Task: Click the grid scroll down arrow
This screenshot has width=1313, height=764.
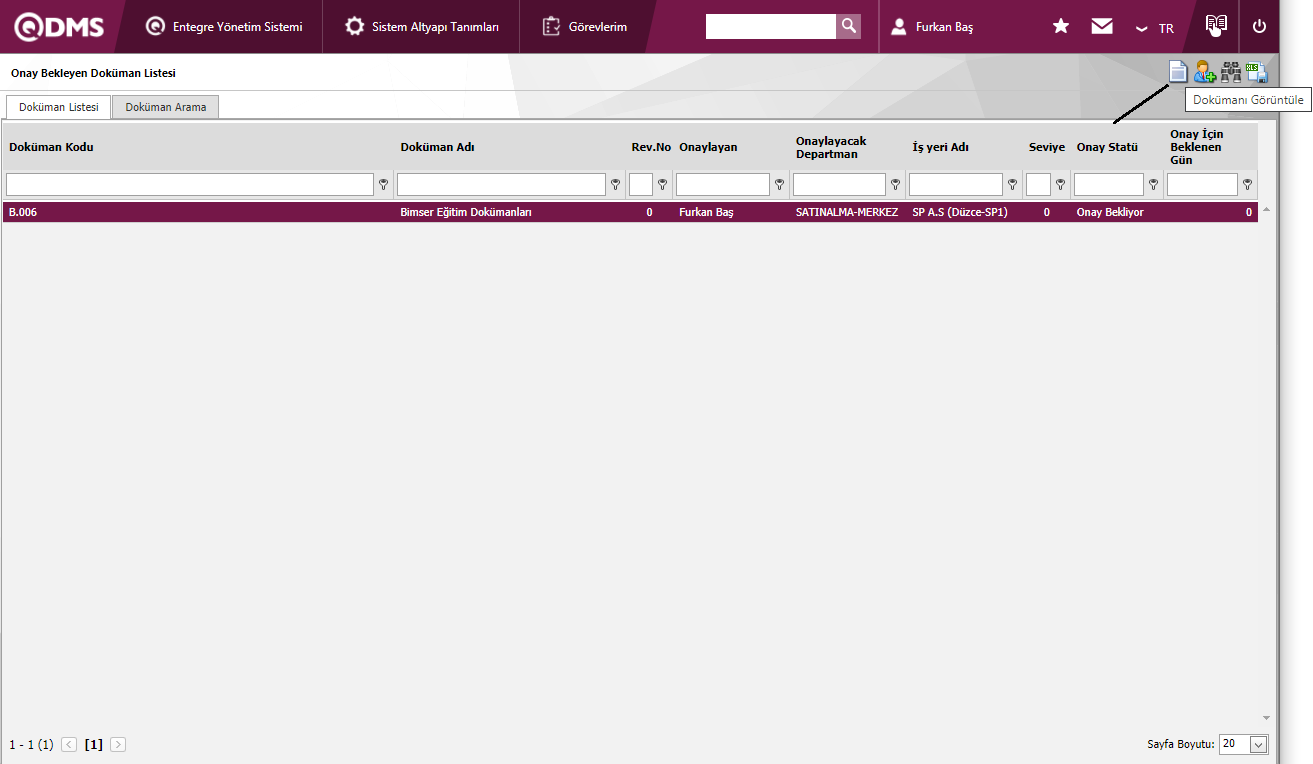Action: pos(1266,717)
